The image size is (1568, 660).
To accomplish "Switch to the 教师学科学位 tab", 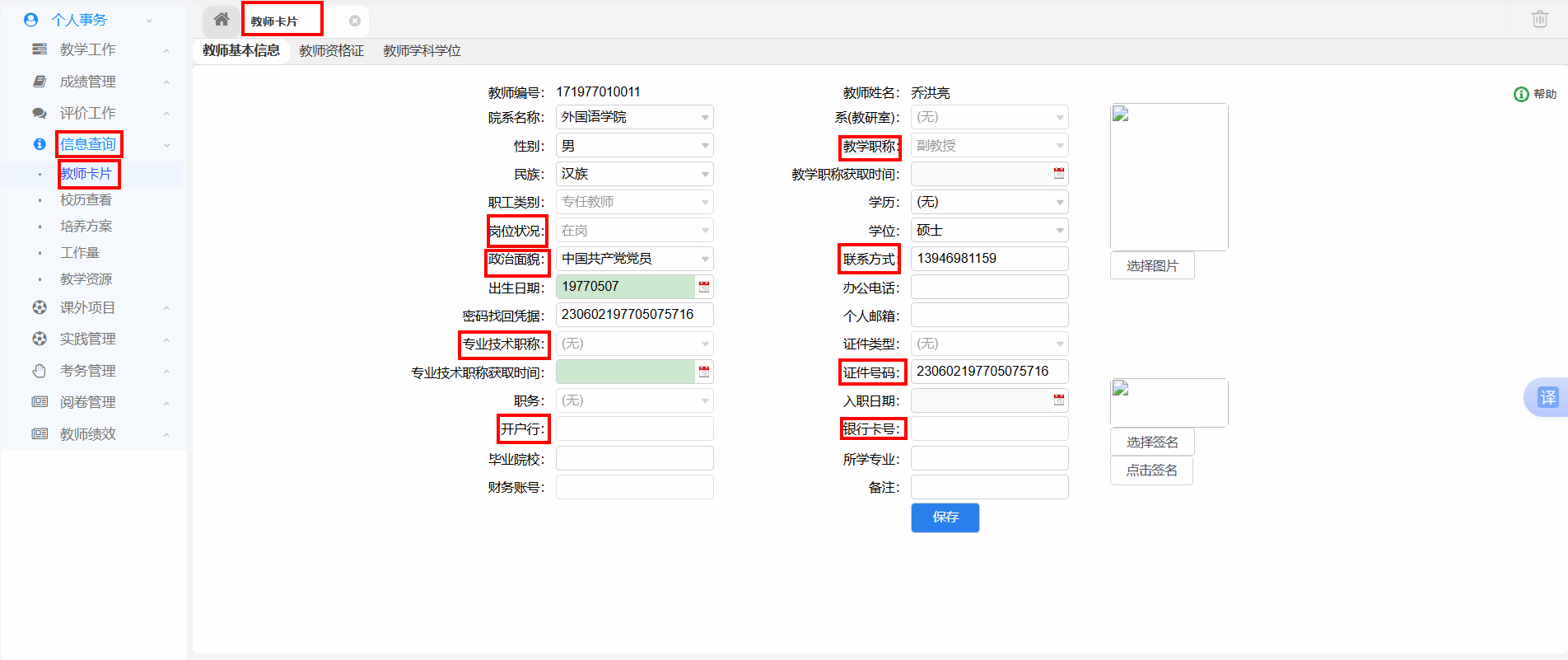I will (x=422, y=51).
